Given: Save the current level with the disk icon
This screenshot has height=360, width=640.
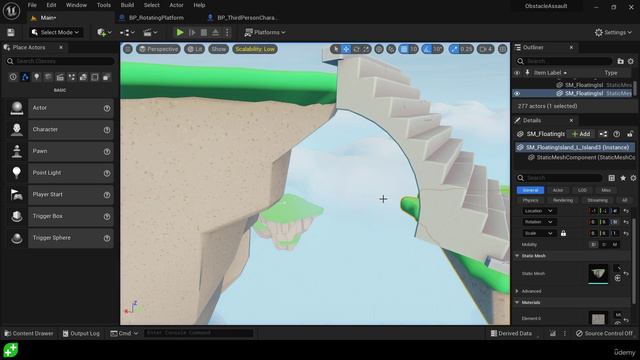Looking at the screenshot, I should (11, 32).
